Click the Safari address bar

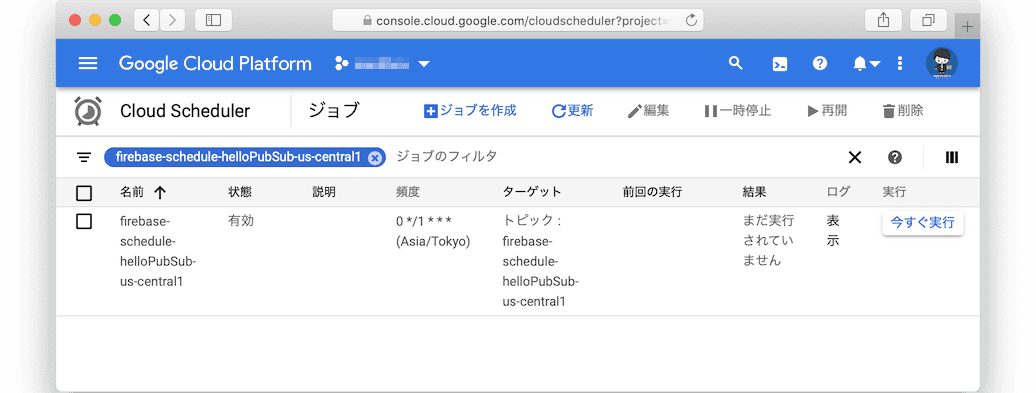(x=517, y=20)
